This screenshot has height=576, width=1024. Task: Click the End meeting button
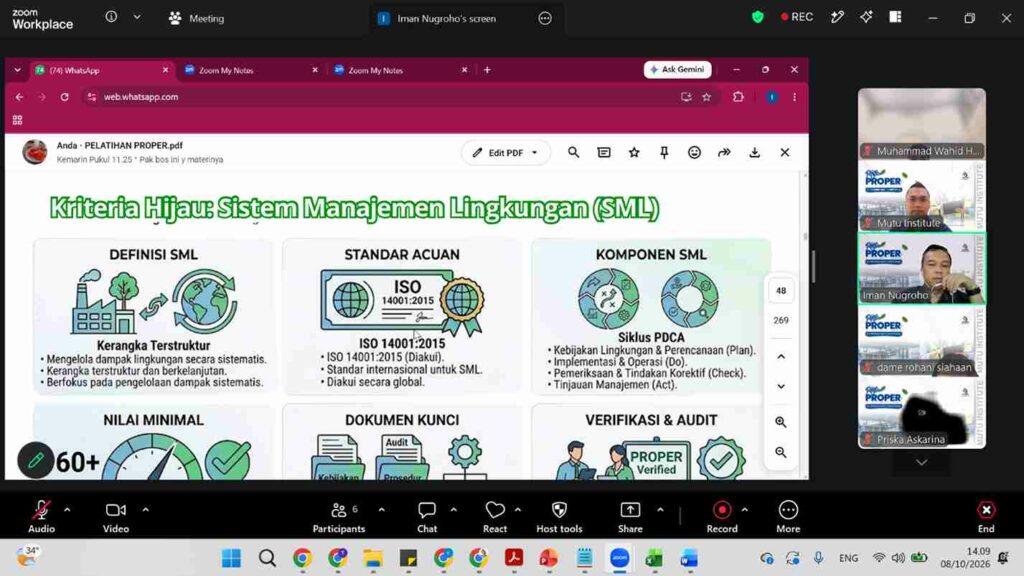click(986, 516)
